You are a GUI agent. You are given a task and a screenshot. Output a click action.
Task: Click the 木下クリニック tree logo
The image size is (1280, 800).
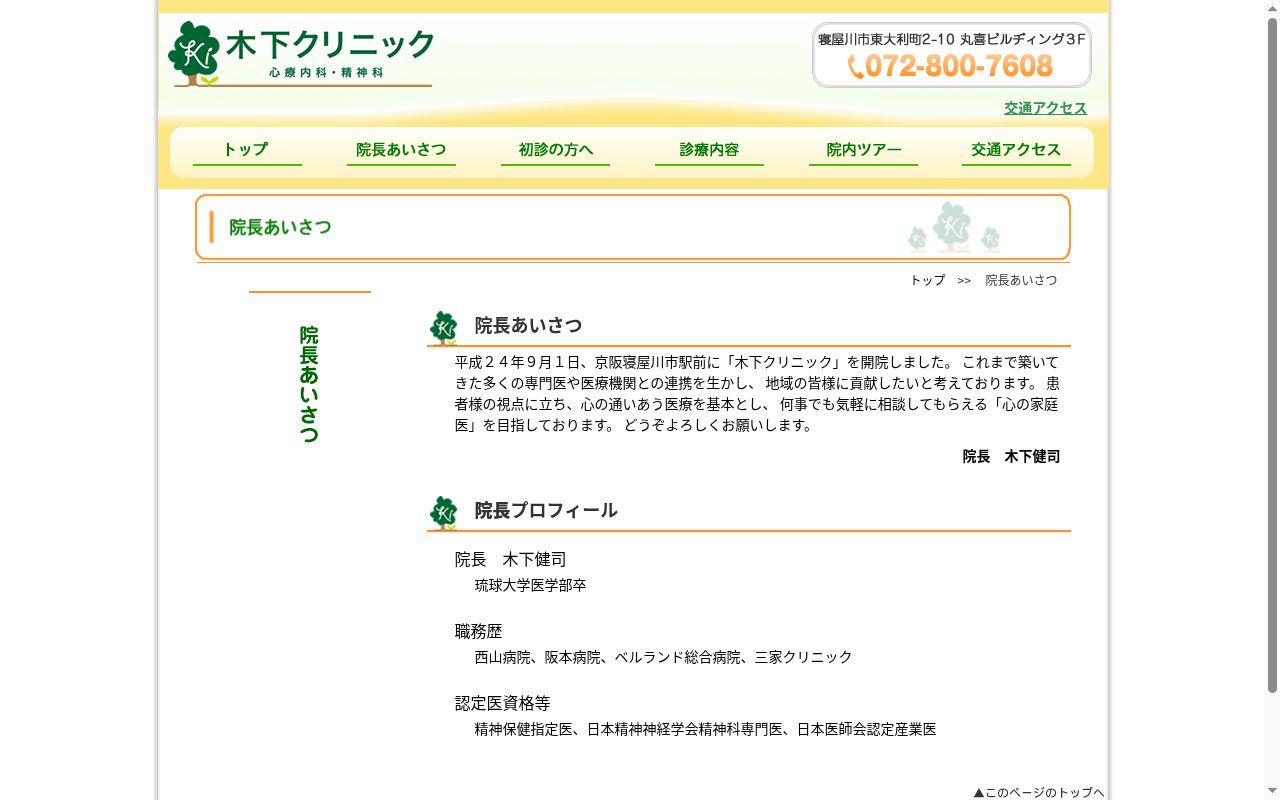pos(194,53)
